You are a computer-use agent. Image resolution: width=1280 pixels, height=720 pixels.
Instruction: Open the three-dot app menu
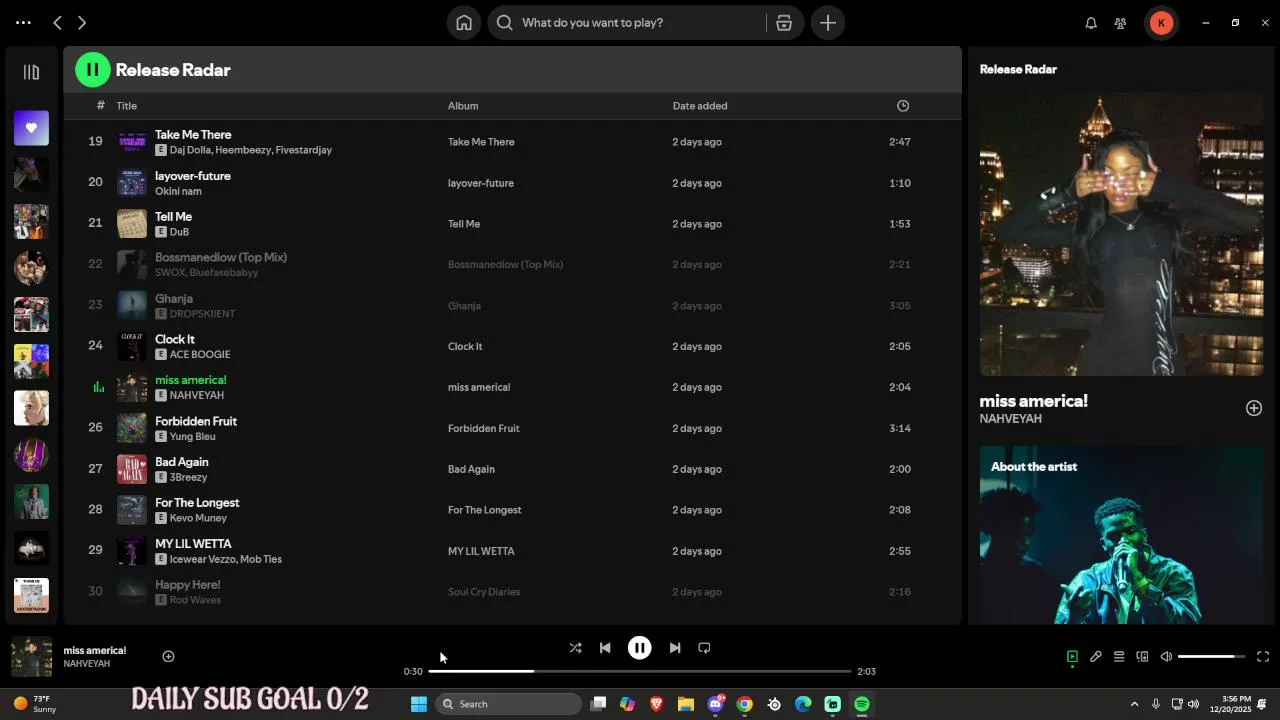[23, 22]
